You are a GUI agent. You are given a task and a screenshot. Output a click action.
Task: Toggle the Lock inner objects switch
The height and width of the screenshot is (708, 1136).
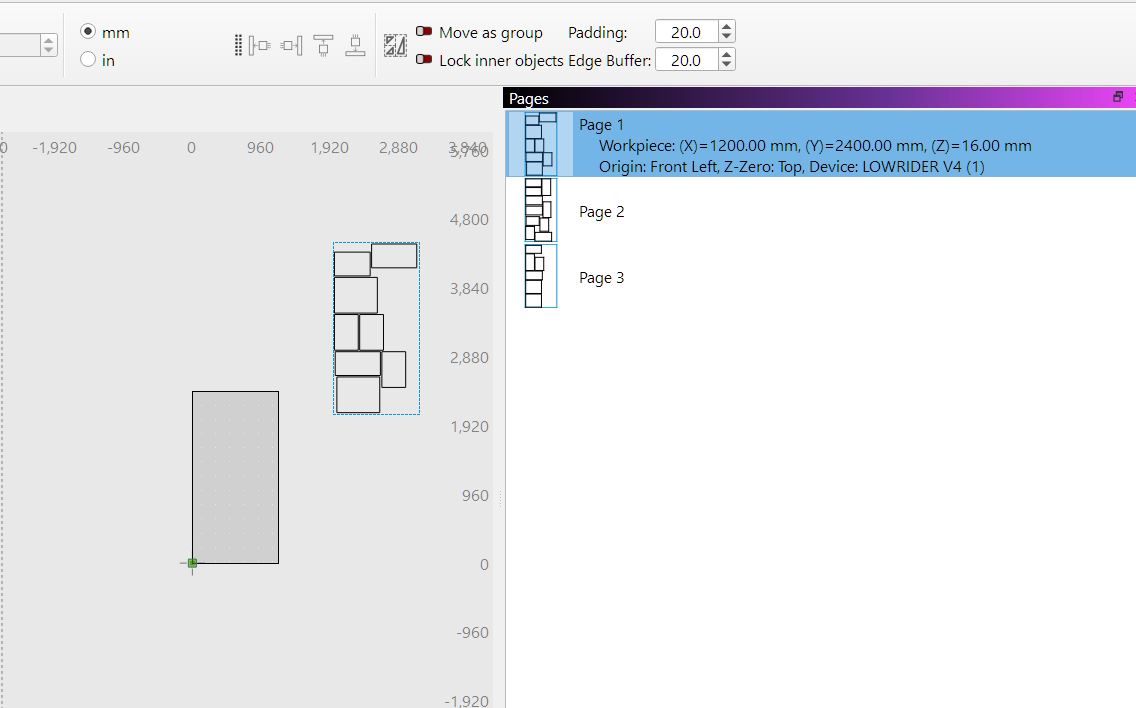(424, 59)
